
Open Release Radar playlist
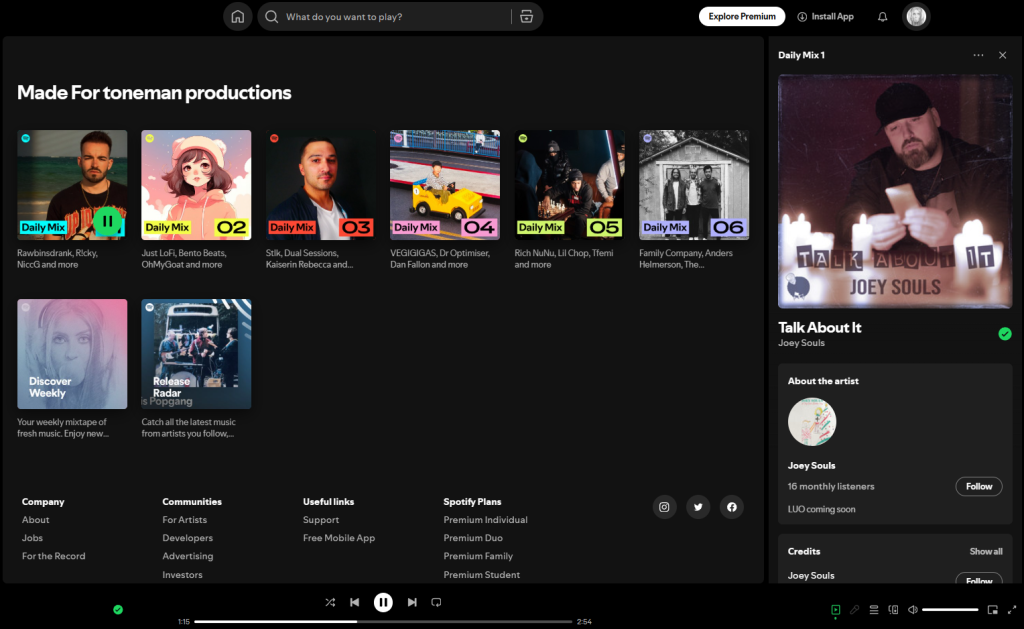[196, 354]
